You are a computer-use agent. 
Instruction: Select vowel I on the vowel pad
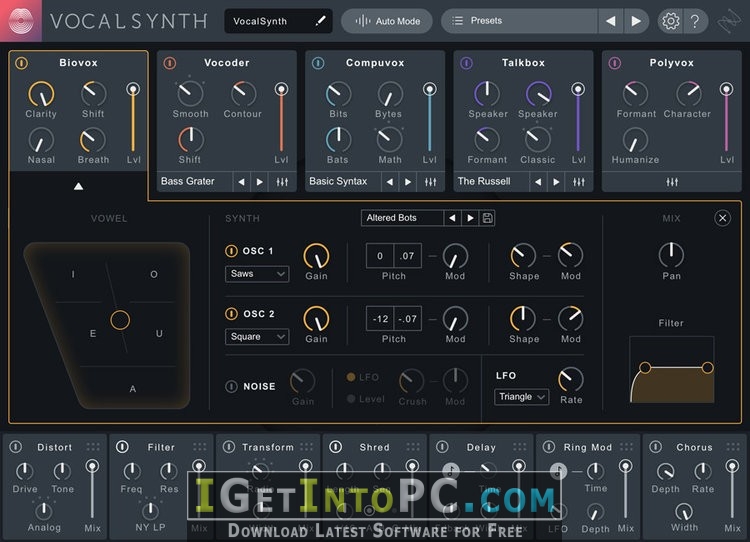click(x=73, y=274)
